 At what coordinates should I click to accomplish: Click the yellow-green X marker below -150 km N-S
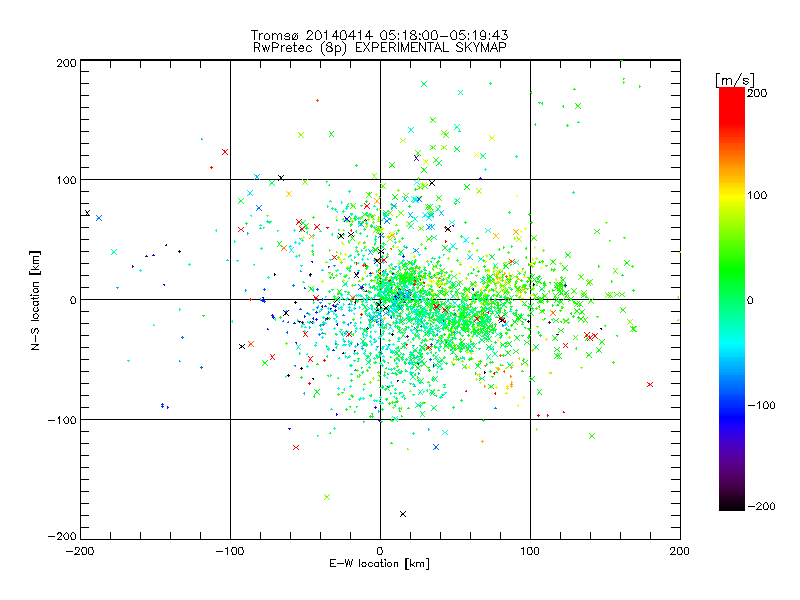pyautogui.click(x=327, y=497)
